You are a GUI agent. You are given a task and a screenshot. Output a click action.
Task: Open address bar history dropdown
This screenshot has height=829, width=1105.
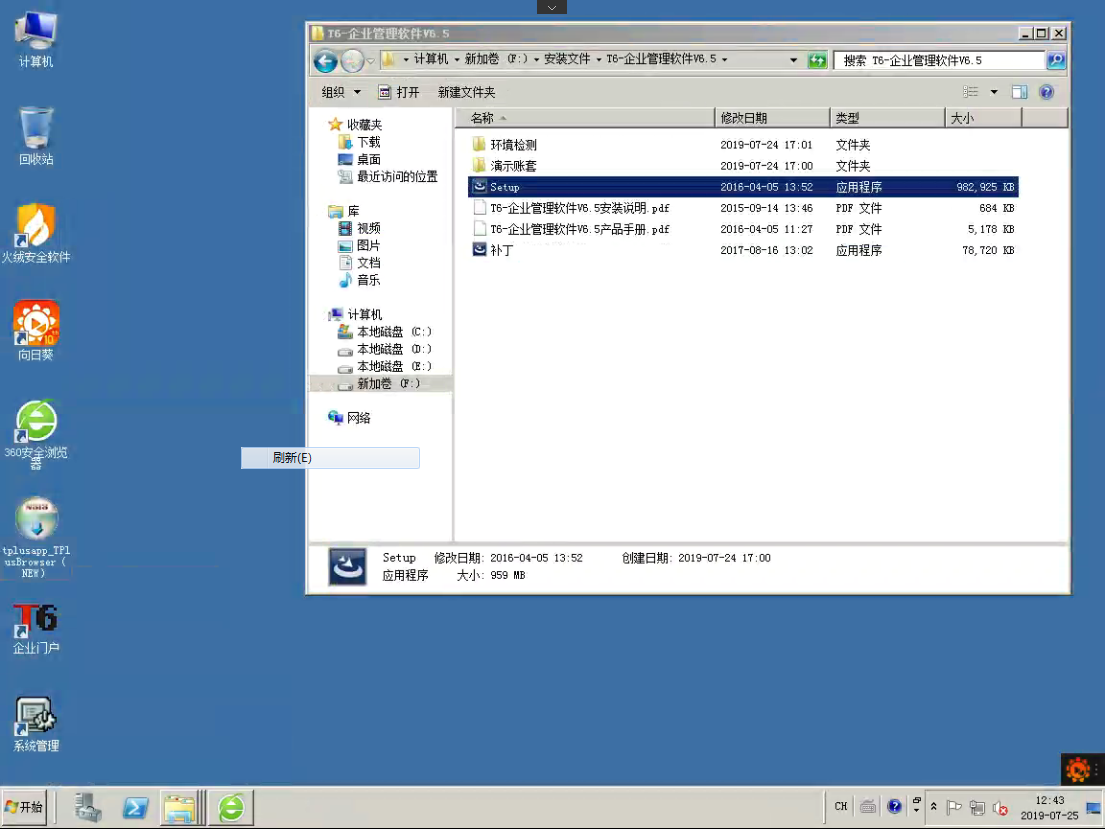coord(794,61)
